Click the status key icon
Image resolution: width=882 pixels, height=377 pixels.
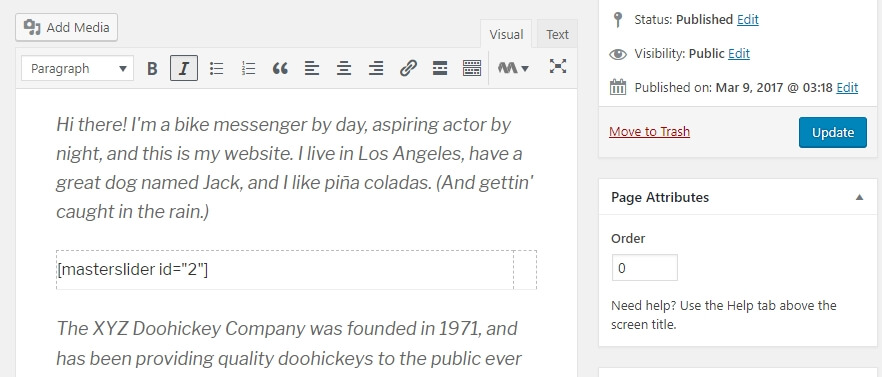click(x=618, y=20)
